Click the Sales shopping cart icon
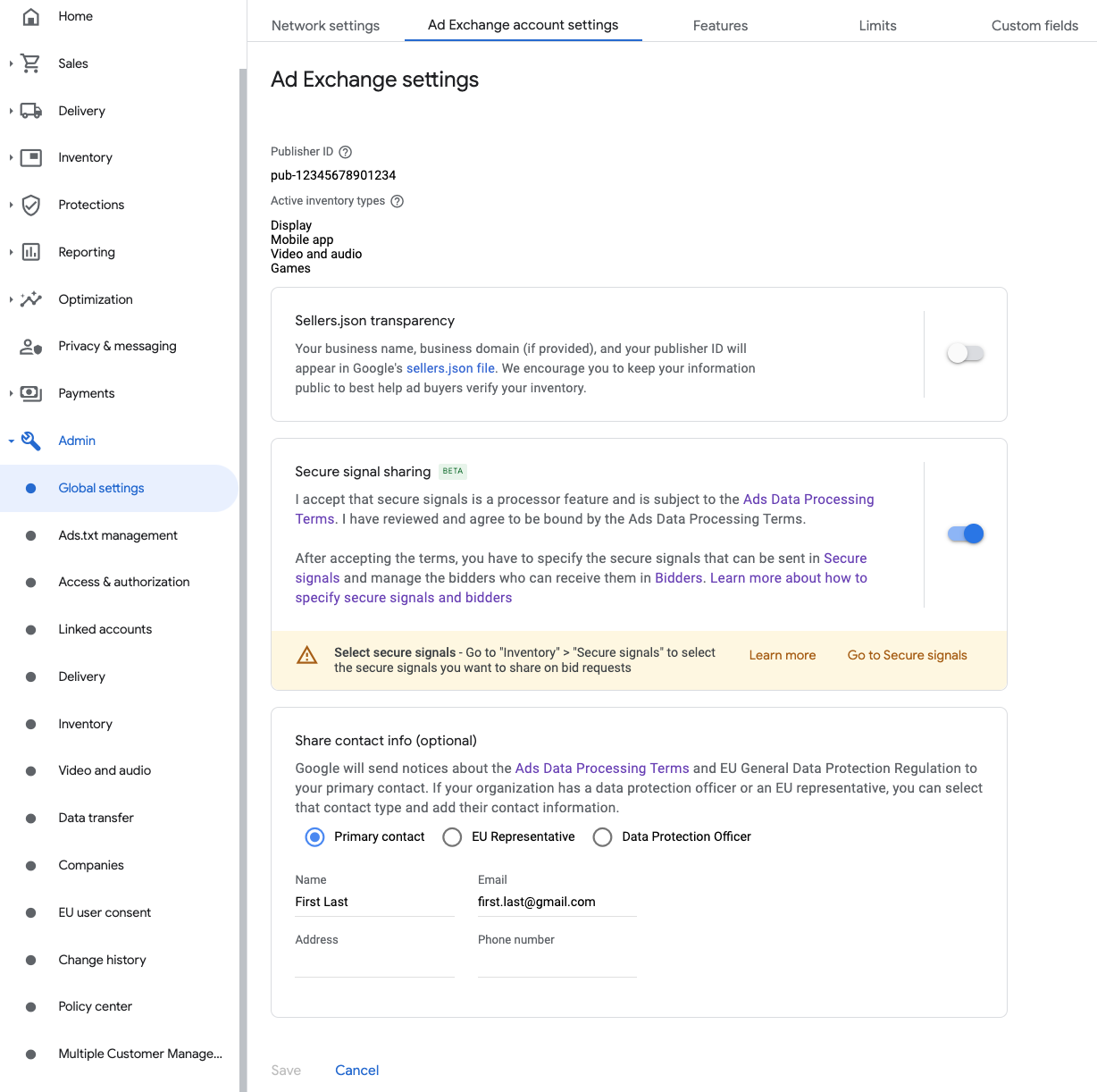This screenshot has height=1092, width=1097. tap(31, 63)
